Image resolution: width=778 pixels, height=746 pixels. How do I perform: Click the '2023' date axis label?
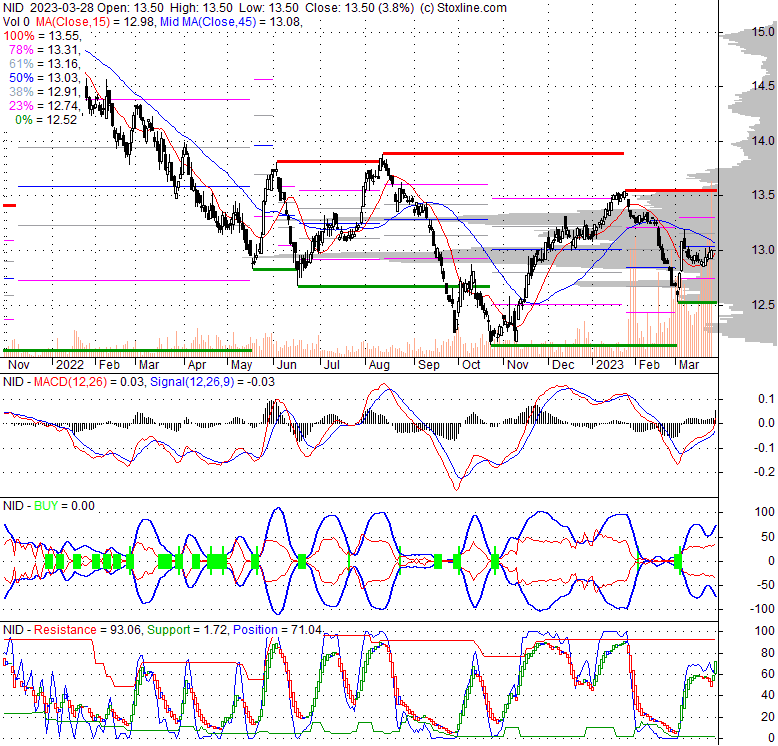tap(610, 365)
